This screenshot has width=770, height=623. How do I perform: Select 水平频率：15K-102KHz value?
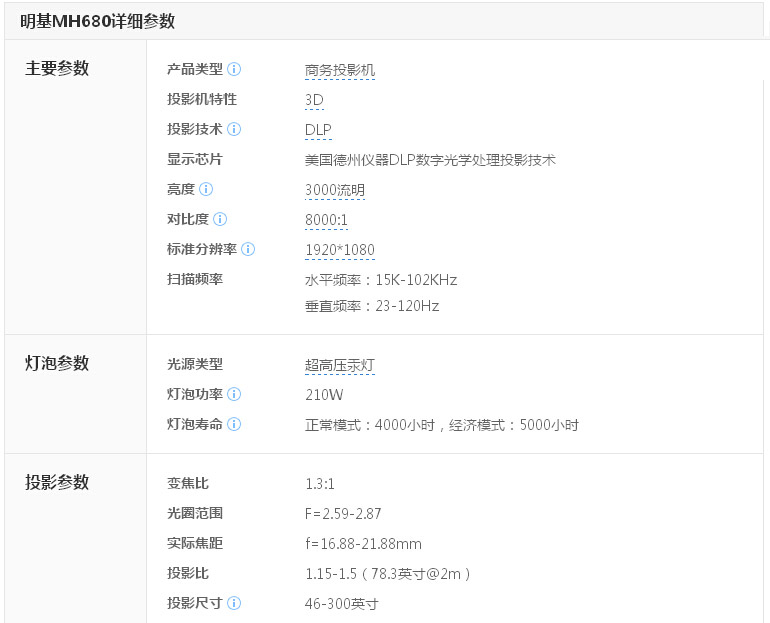pos(381,280)
